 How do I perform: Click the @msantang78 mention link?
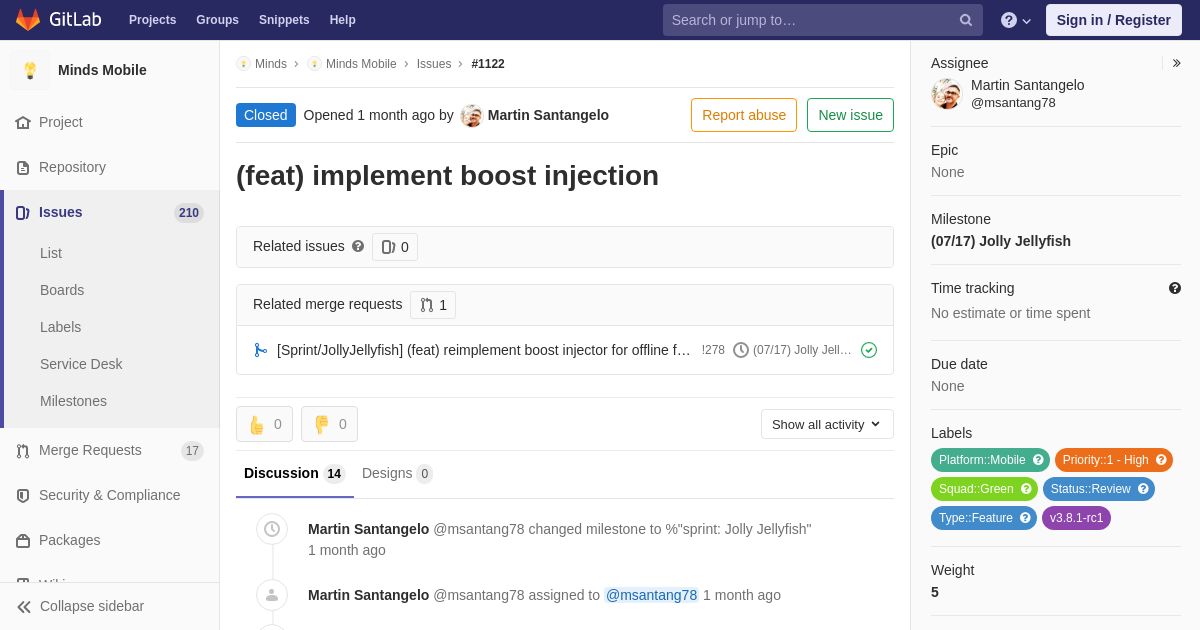[x=651, y=595]
